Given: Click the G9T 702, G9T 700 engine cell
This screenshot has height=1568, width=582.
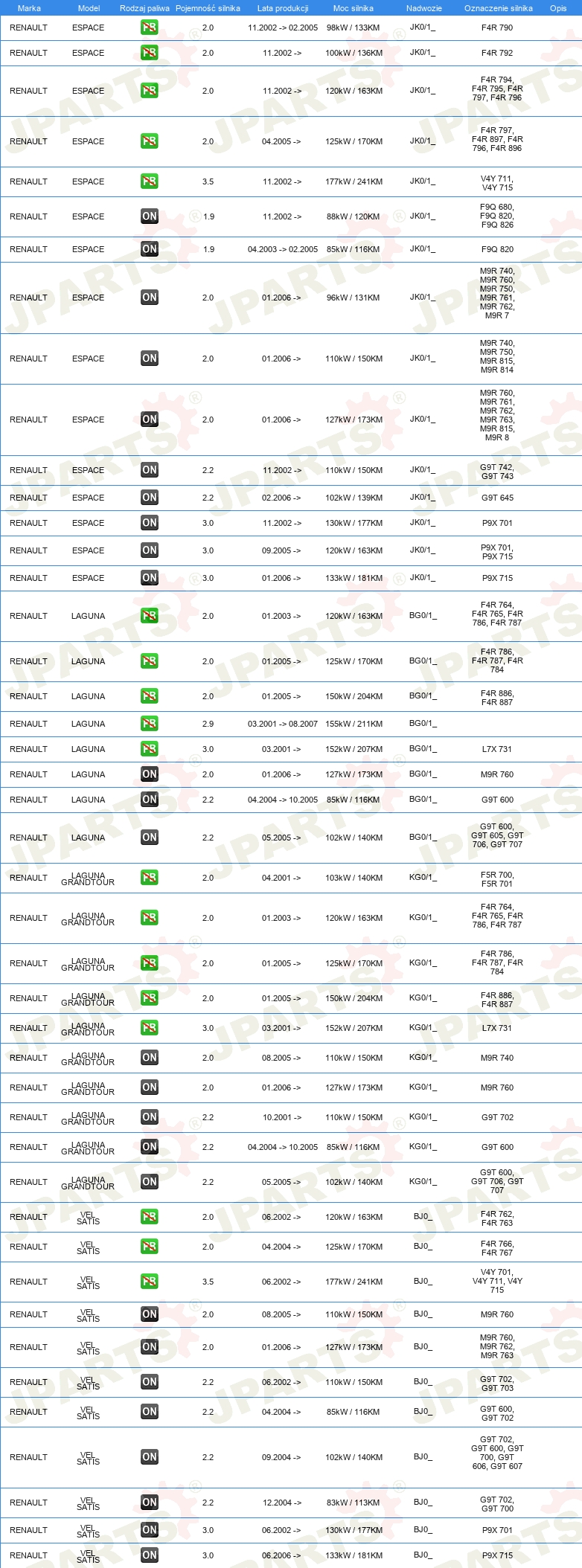Looking at the screenshot, I should 497,1504.
